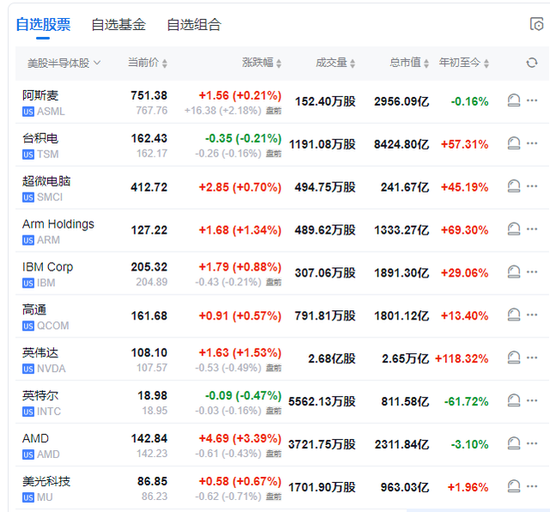Image resolution: width=550 pixels, height=512 pixels.
Task: Click volume 2.68亿股
Action: coord(332,358)
